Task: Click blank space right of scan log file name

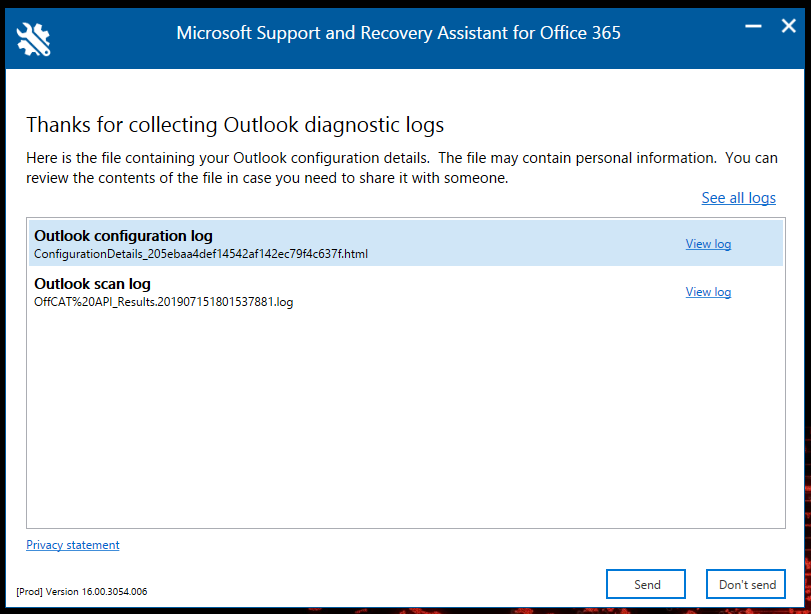Action: (x=480, y=302)
